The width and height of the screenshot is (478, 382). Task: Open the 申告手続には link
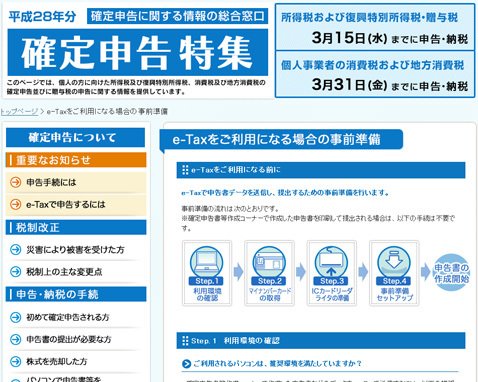tap(51, 182)
